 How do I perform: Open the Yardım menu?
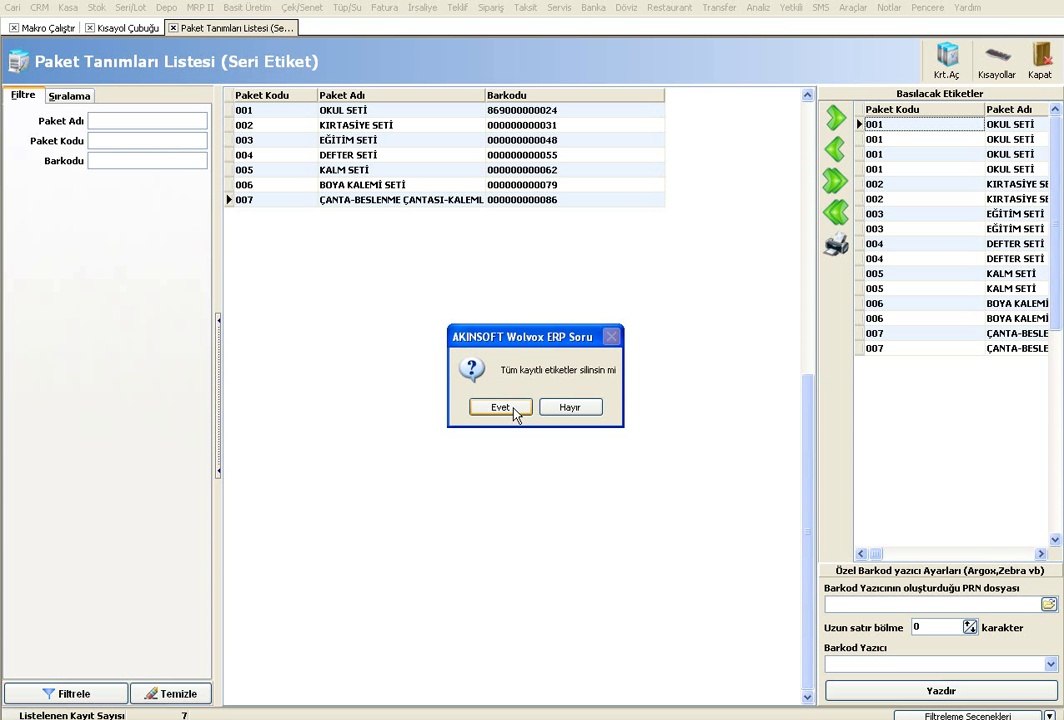click(967, 7)
